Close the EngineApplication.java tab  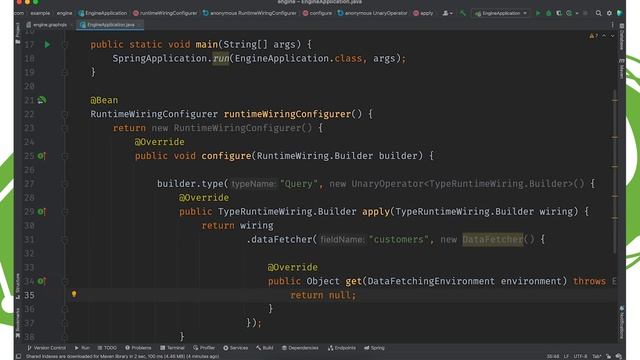pyautogui.click(x=139, y=25)
